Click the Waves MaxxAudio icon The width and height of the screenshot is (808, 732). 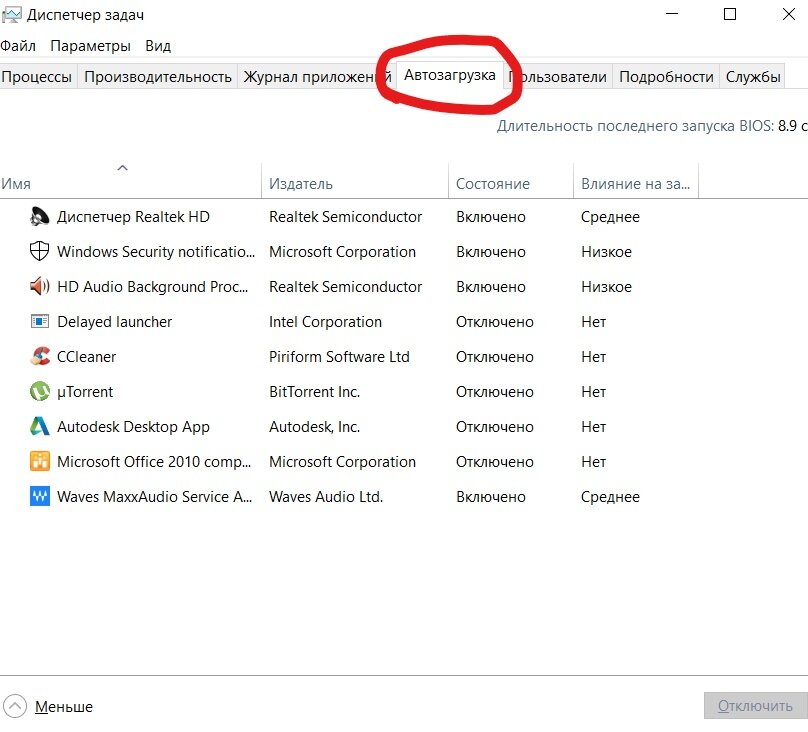(39, 497)
